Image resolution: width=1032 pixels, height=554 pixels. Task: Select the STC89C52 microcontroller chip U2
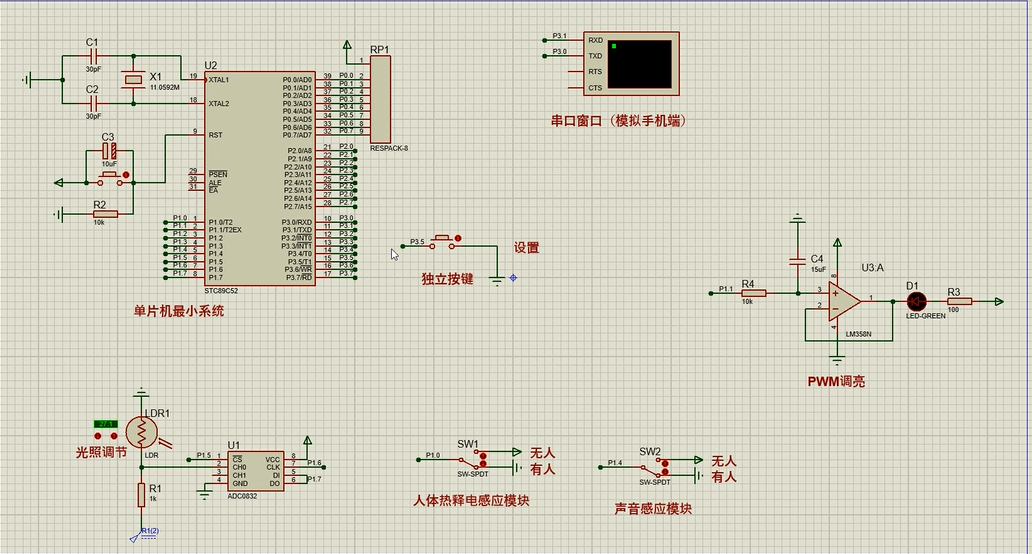(x=259, y=178)
